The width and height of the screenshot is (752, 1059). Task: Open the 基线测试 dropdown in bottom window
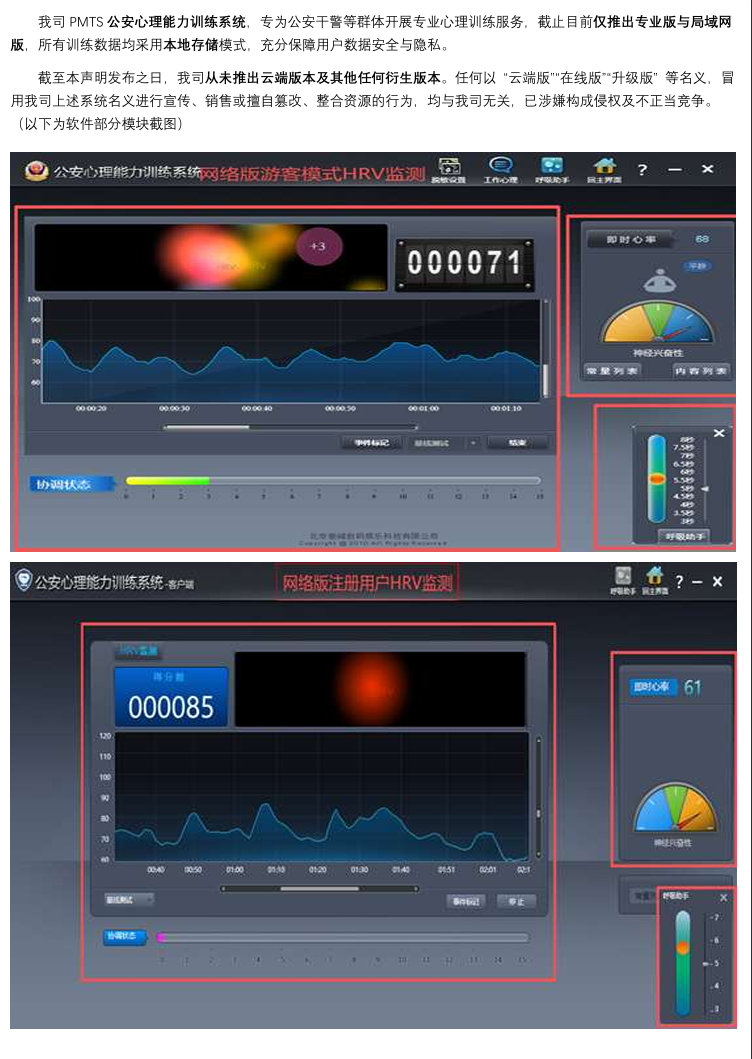129,900
